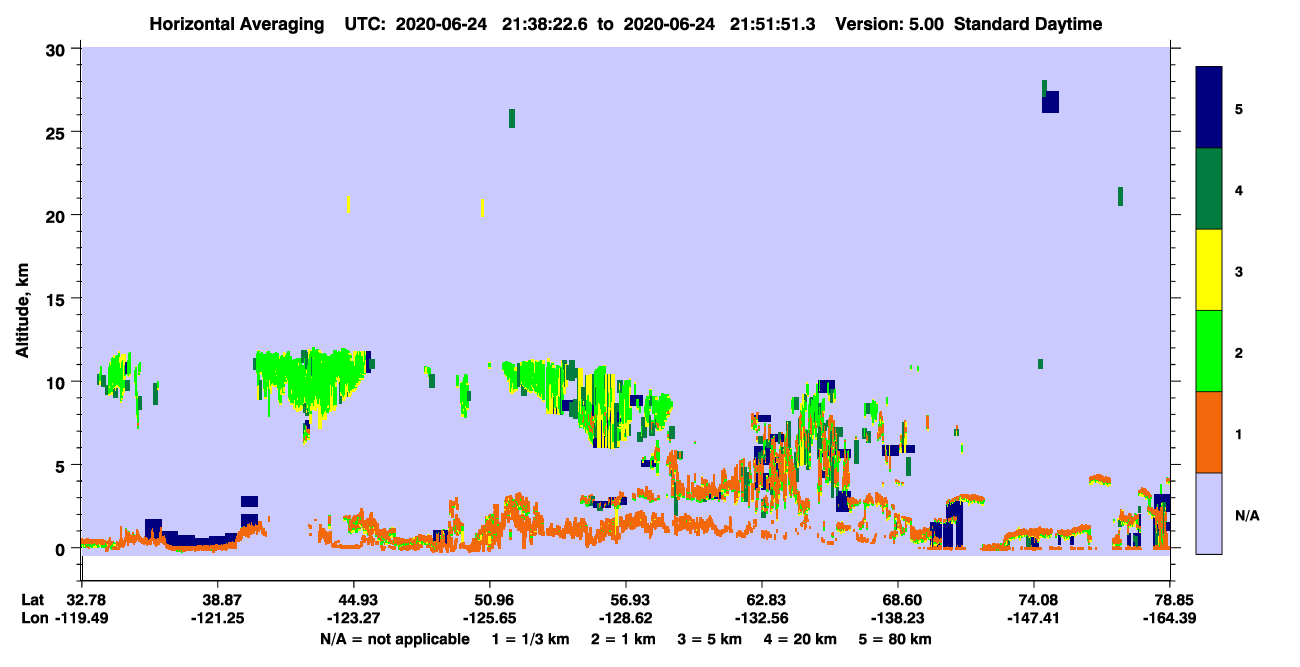This screenshot has height=667, width=1300.
Task: Click the latitude value 32.78
Action: [x=82, y=600]
